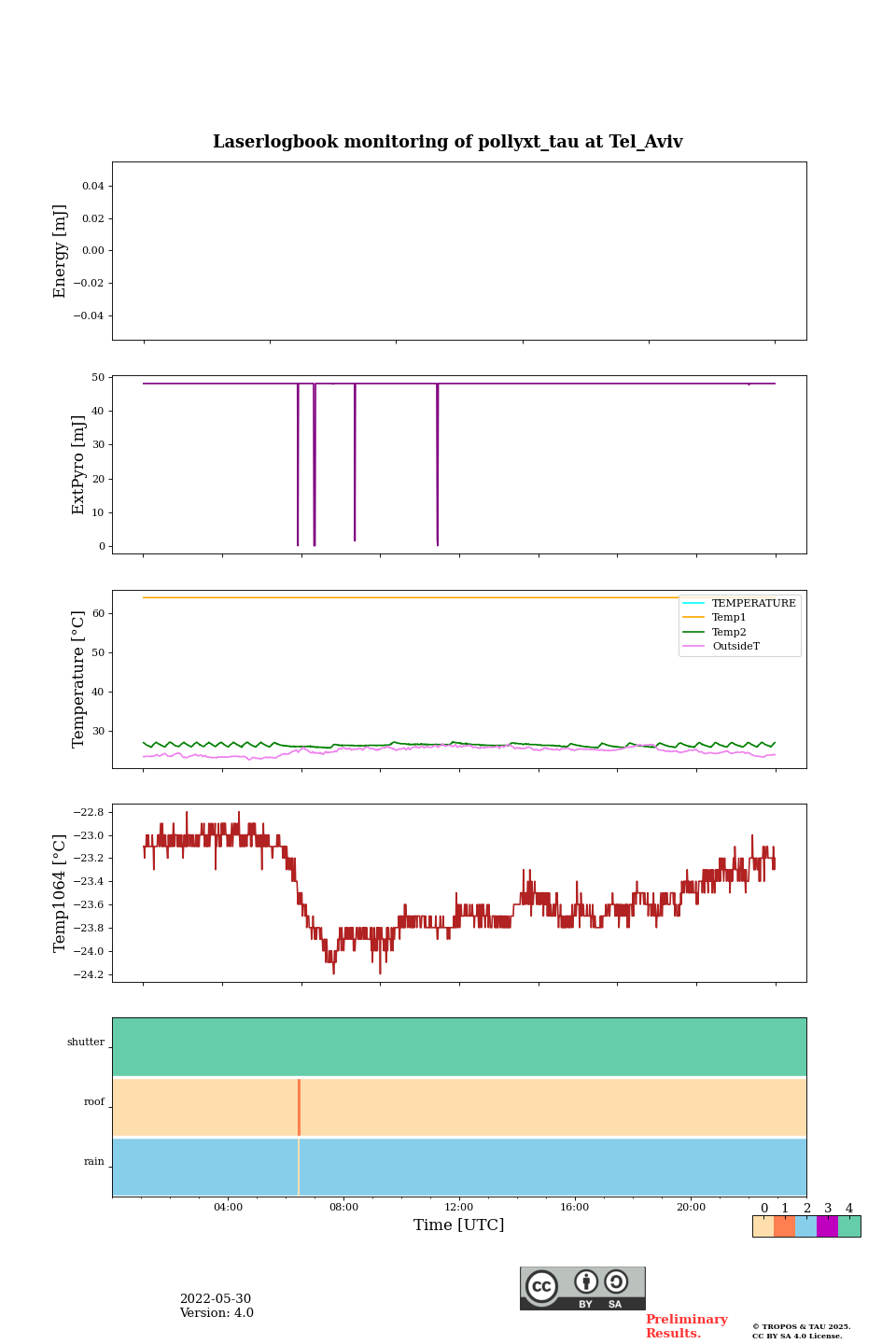Click the '© TROPOS & TAU 2025.' copyright text

tap(802, 1326)
